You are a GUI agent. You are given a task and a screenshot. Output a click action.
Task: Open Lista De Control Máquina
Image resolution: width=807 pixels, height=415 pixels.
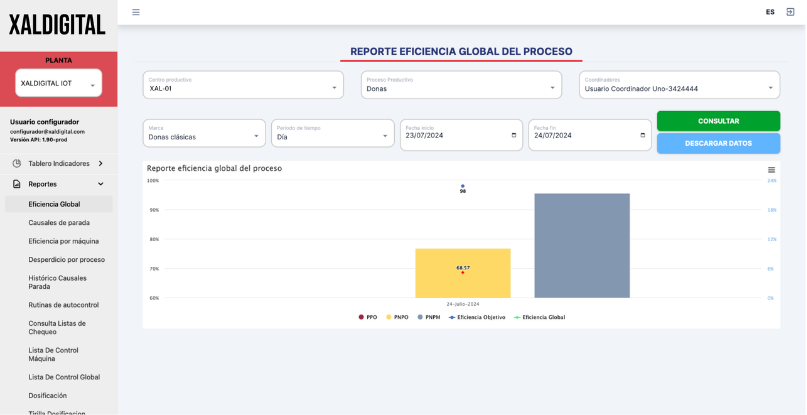[x=54, y=354]
